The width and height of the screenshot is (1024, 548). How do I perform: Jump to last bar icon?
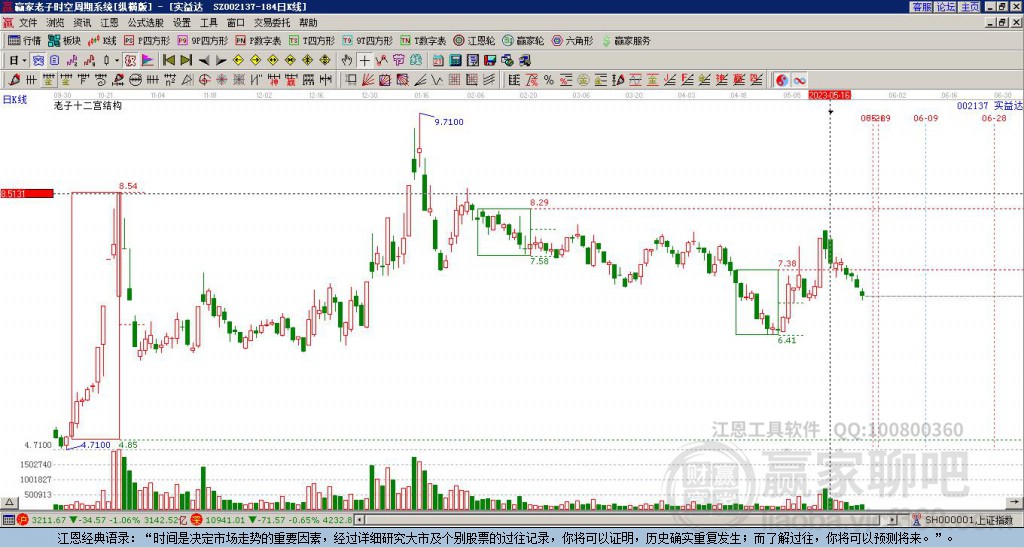tap(186, 61)
